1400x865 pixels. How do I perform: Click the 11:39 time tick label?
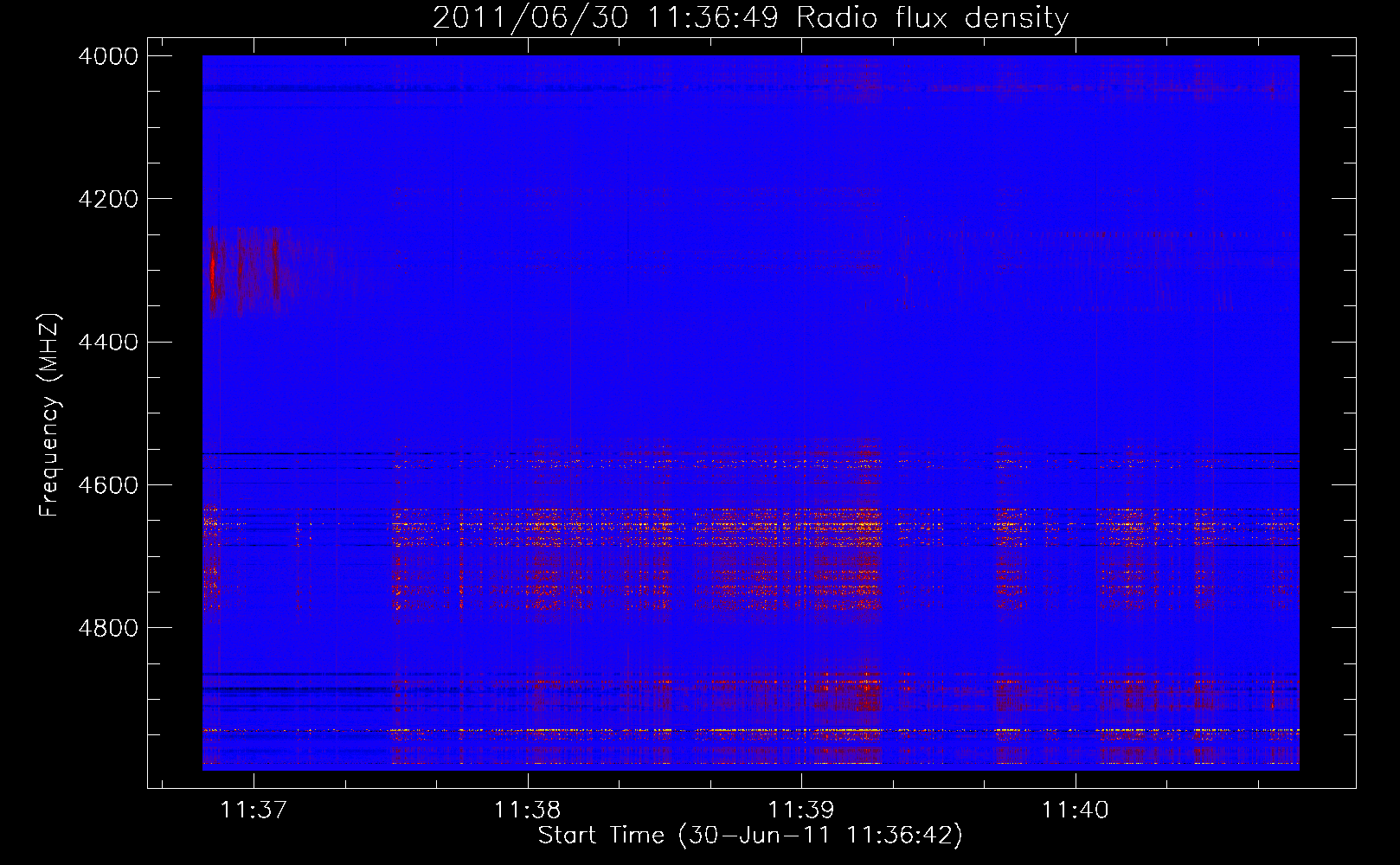(x=801, y=810)
